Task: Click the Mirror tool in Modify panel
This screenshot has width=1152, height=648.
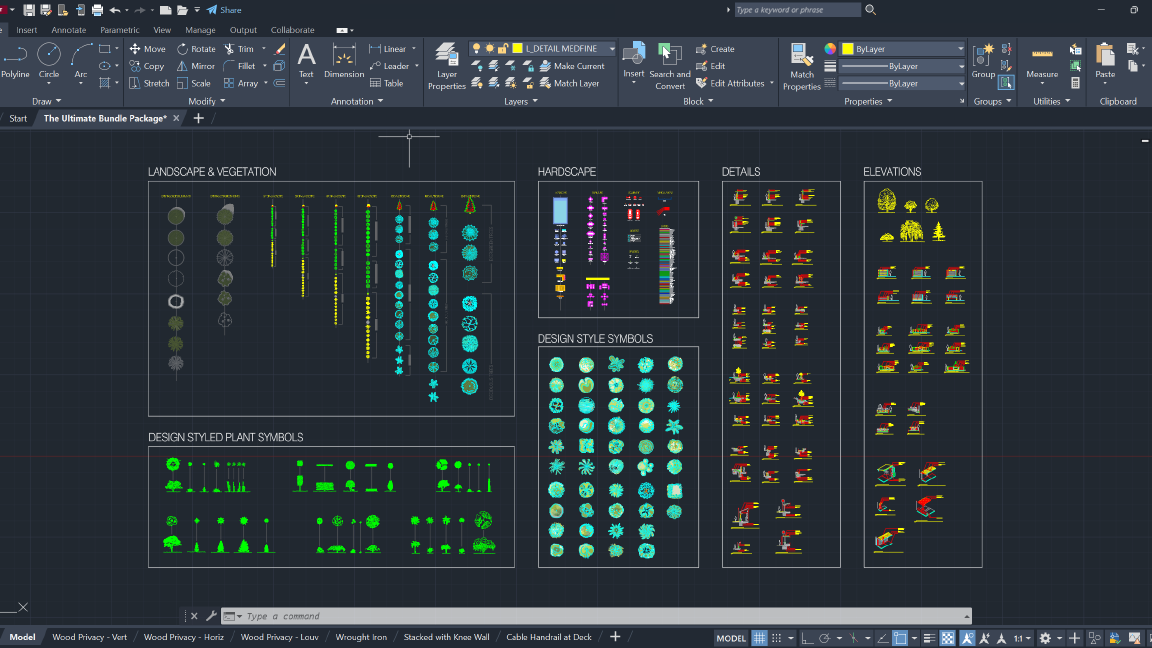Action: (196, 66)
